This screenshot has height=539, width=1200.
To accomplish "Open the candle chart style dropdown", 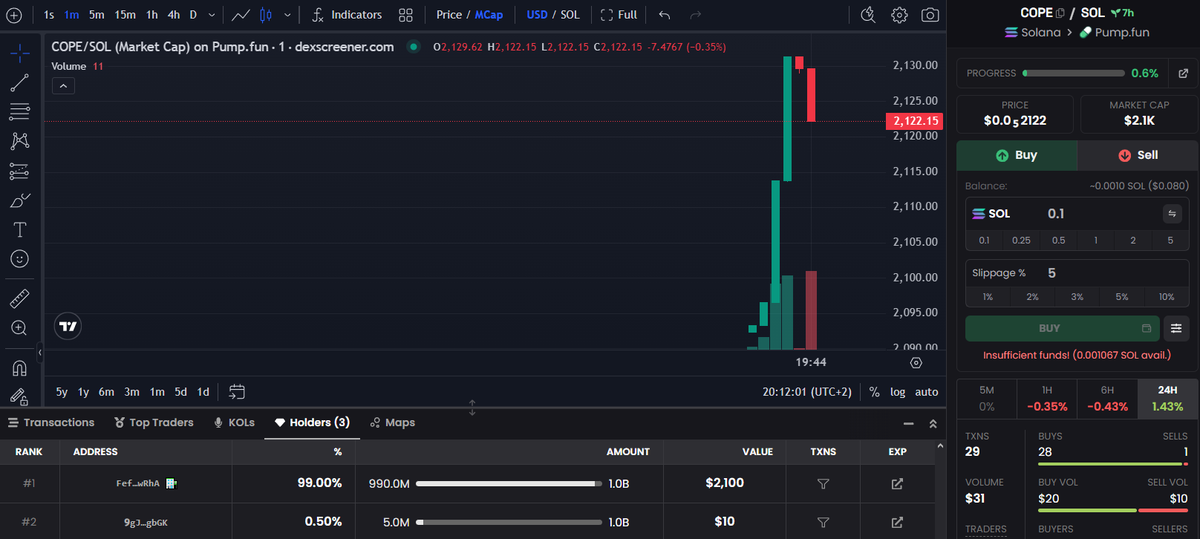I will pos(288,15).
